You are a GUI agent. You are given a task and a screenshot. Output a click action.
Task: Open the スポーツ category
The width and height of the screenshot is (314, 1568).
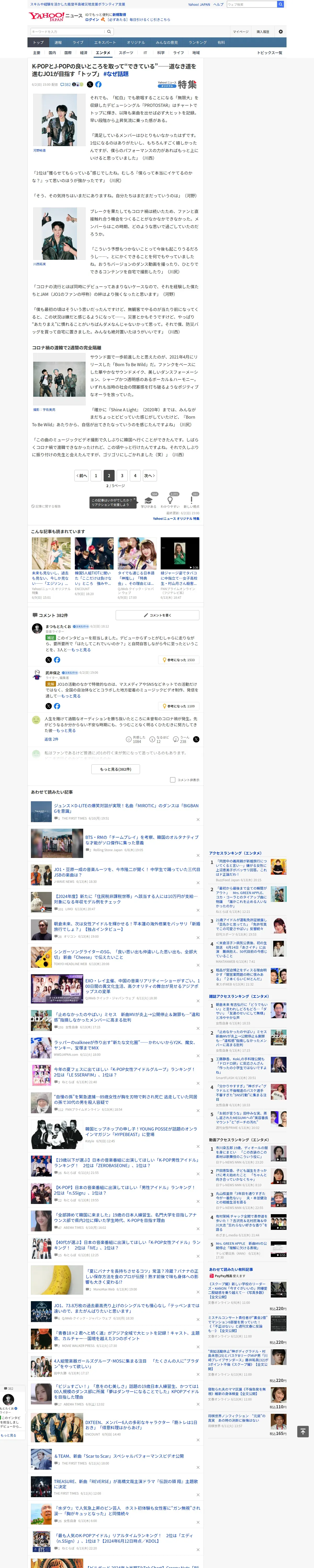(x=126, y=53)
